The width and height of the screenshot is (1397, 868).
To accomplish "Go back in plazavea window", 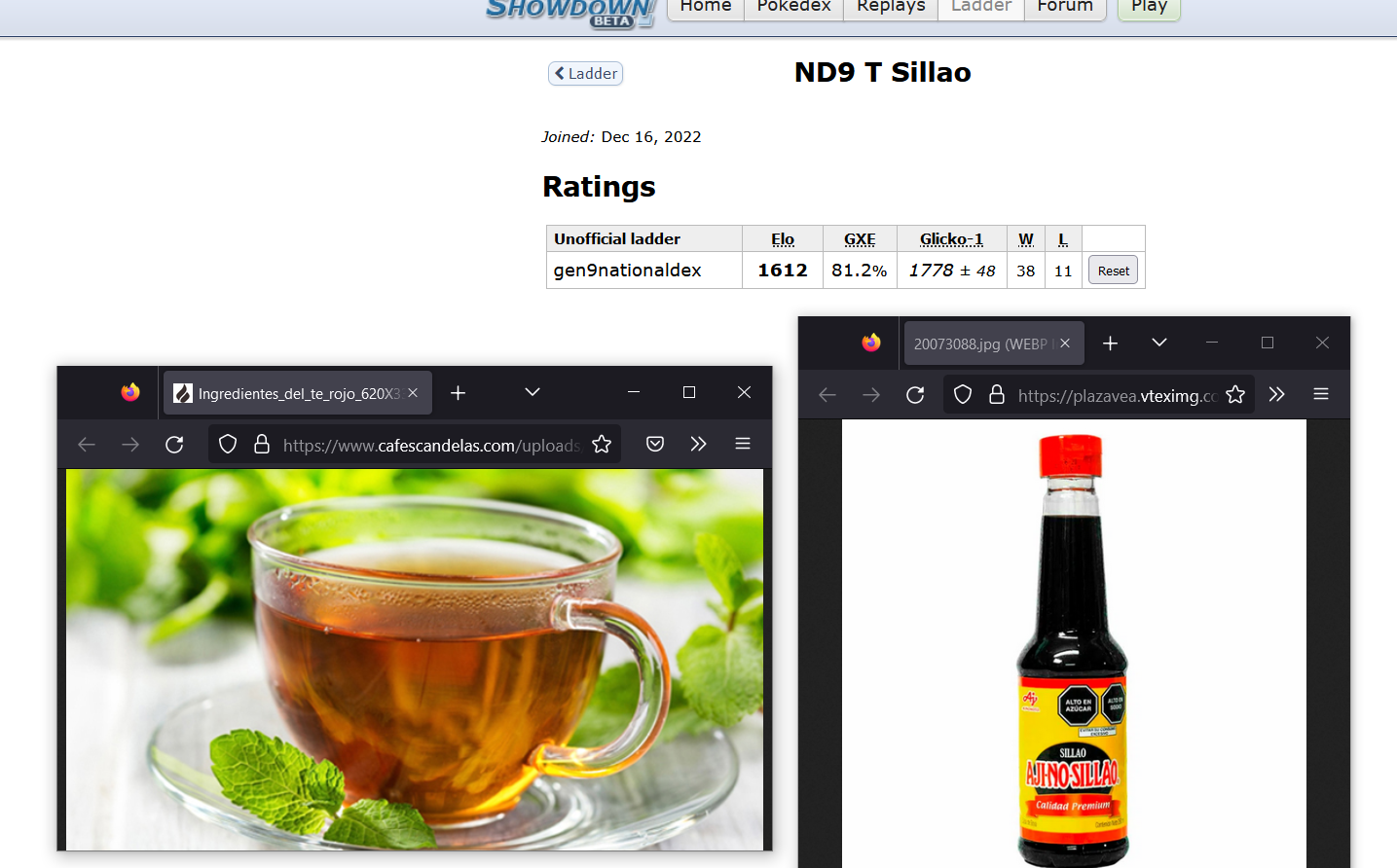I will (x=827, y=395).
